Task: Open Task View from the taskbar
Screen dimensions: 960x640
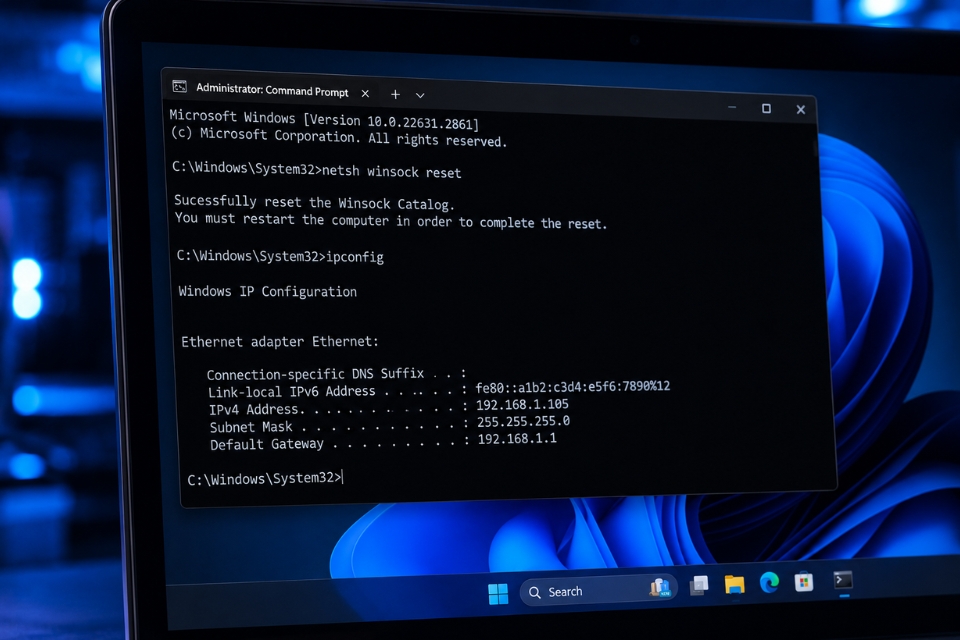Action: click(699, 585)
